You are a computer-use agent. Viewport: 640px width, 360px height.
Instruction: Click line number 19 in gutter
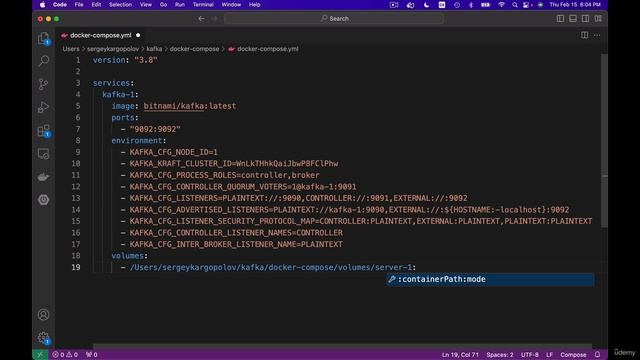[76, 267]
